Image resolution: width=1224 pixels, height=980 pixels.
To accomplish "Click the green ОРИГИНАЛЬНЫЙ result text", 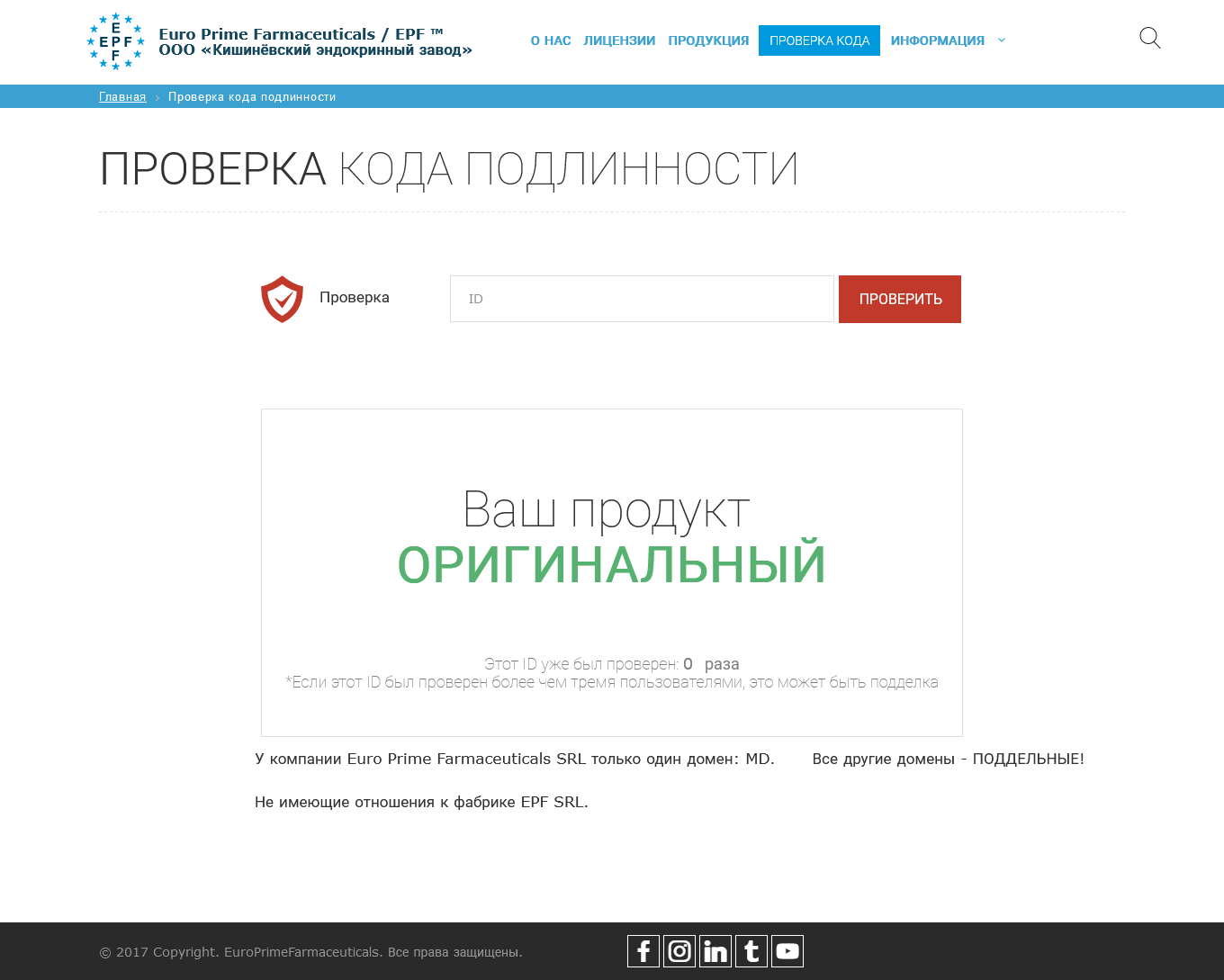I will point(611,564).
